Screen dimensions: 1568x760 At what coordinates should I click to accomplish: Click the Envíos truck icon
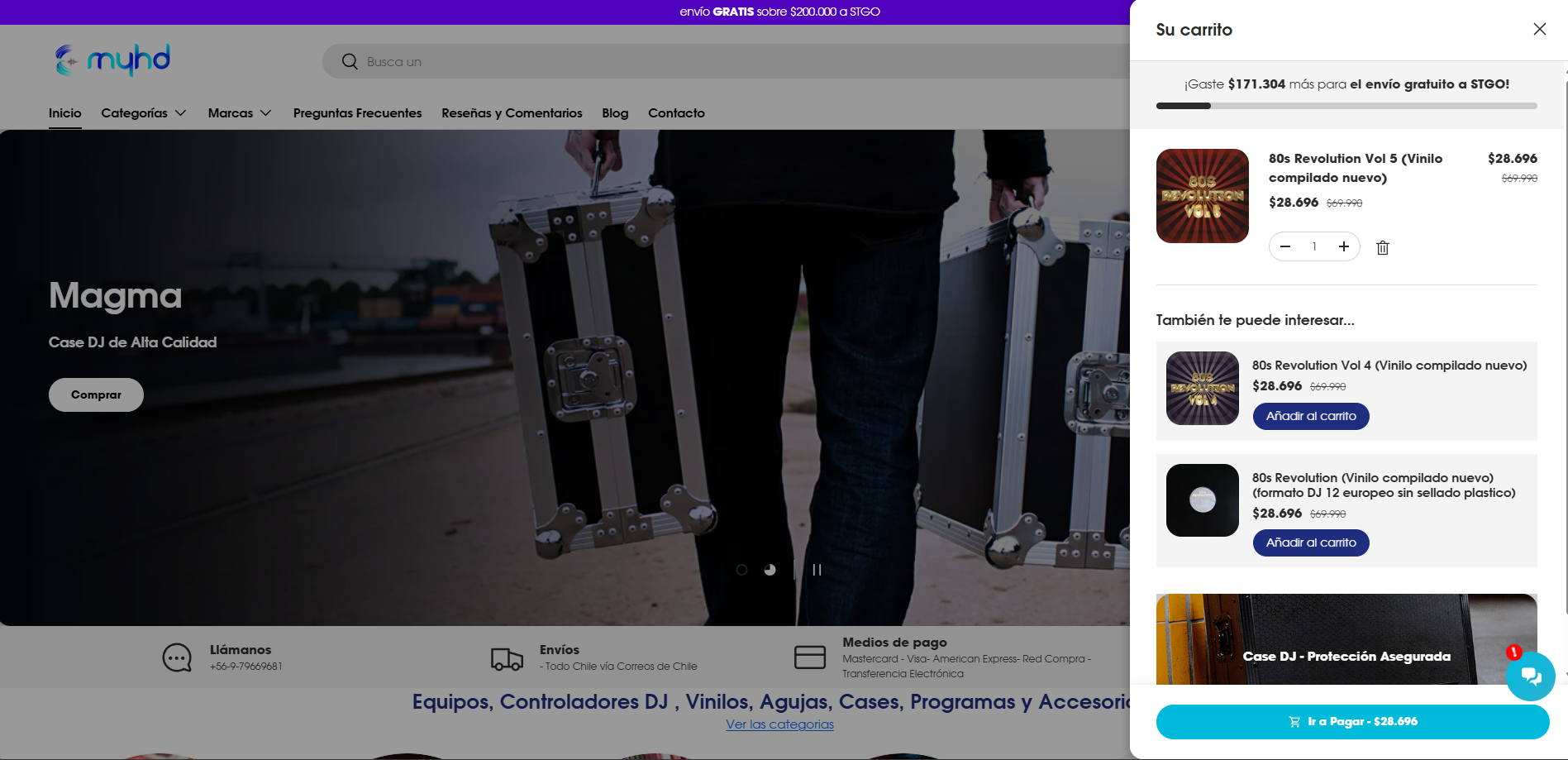point(507,658)
